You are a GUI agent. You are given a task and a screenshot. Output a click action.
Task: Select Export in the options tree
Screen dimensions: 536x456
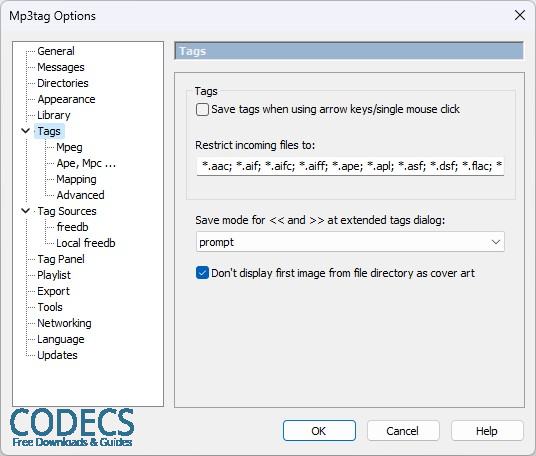point(53,291)
